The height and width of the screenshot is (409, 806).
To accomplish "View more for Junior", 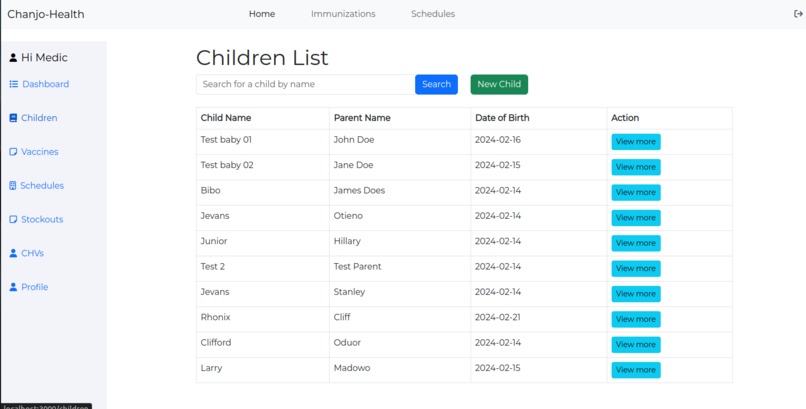I will click(x=636, y=243).
